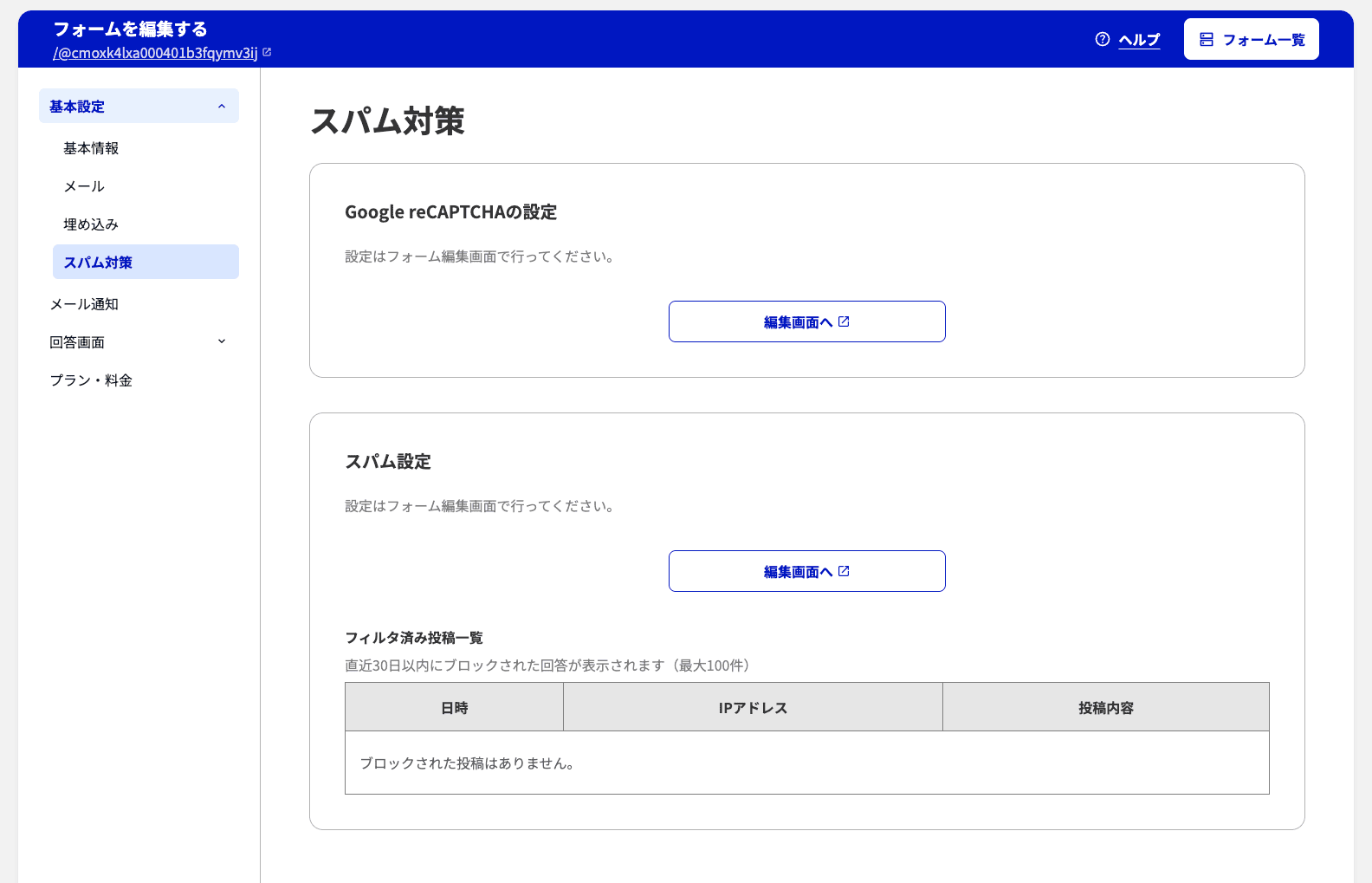Click external link icon beside form URL
The image size is (1372, 883).
(x=267, y=52)
